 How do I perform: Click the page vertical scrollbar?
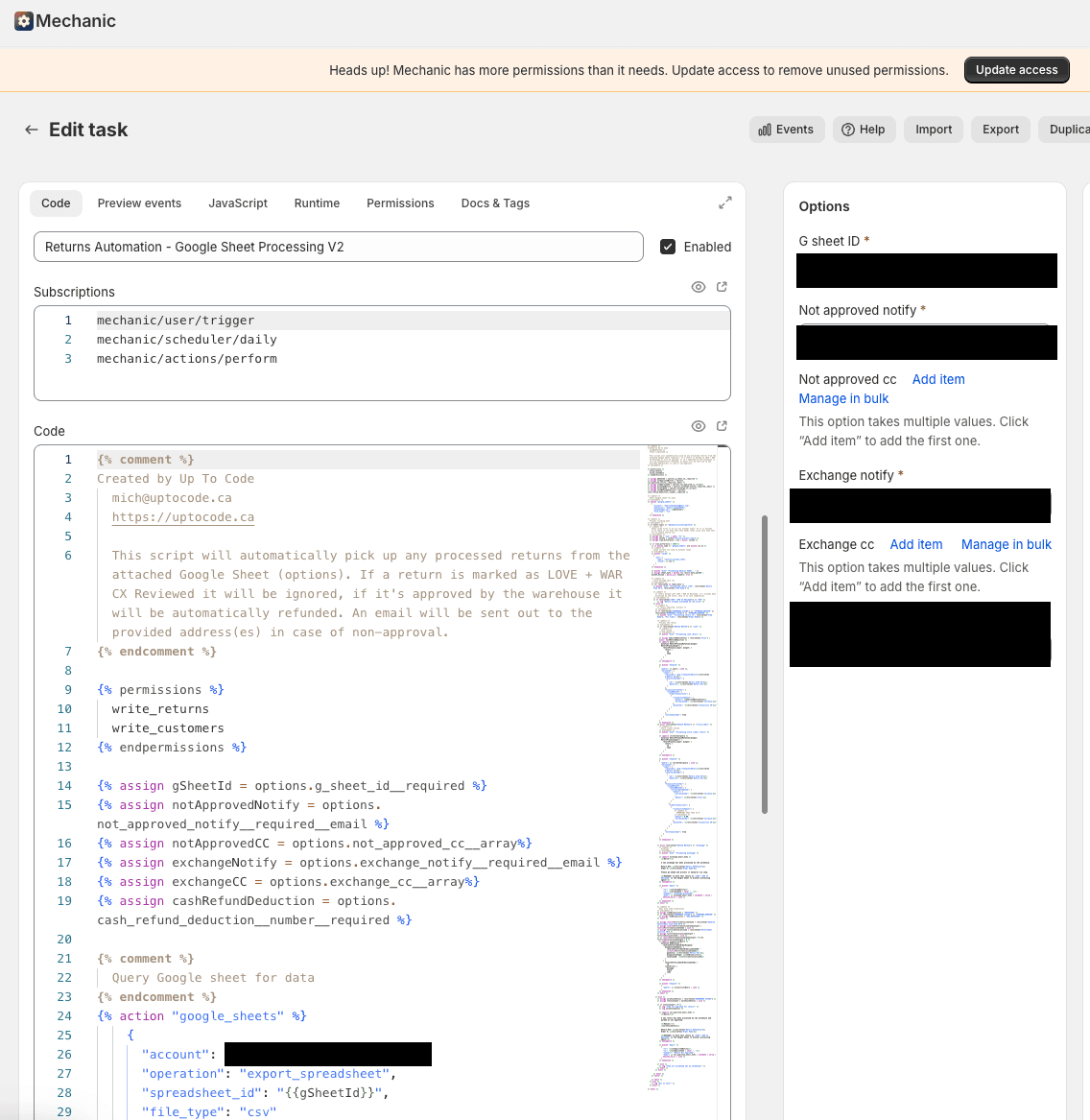765,662
